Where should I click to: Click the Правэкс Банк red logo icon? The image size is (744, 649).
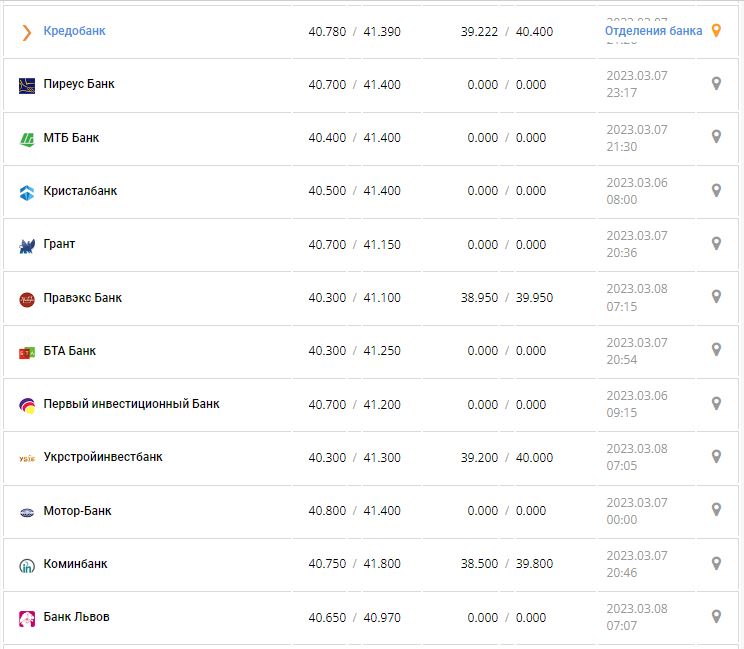(x=27, y=299)
